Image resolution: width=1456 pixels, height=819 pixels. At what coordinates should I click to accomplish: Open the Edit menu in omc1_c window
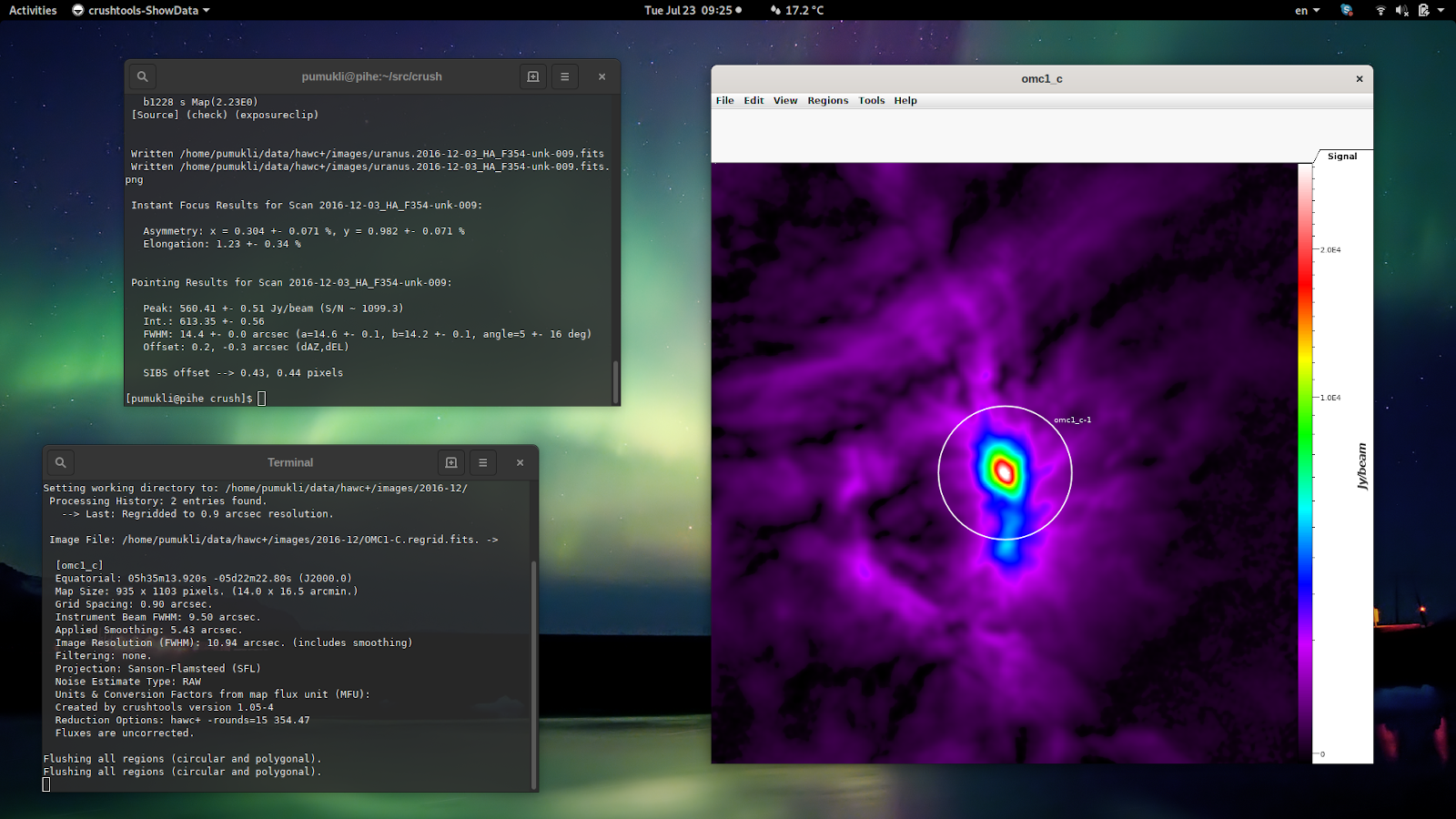coord(753,101)
